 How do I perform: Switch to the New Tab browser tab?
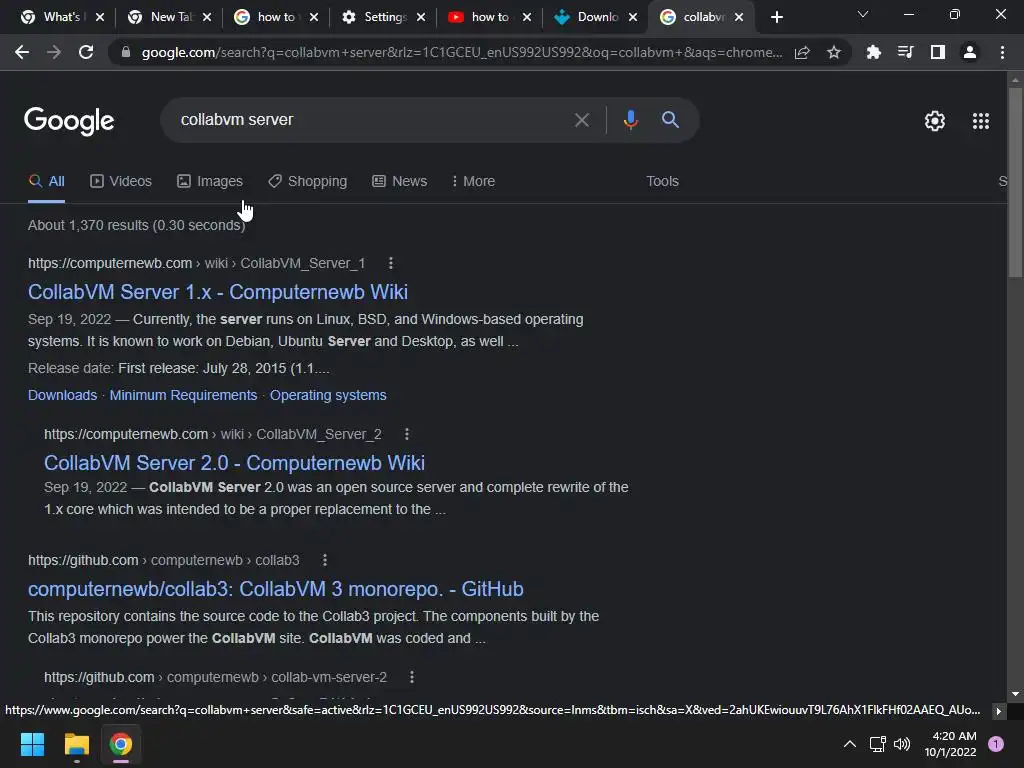162,17
